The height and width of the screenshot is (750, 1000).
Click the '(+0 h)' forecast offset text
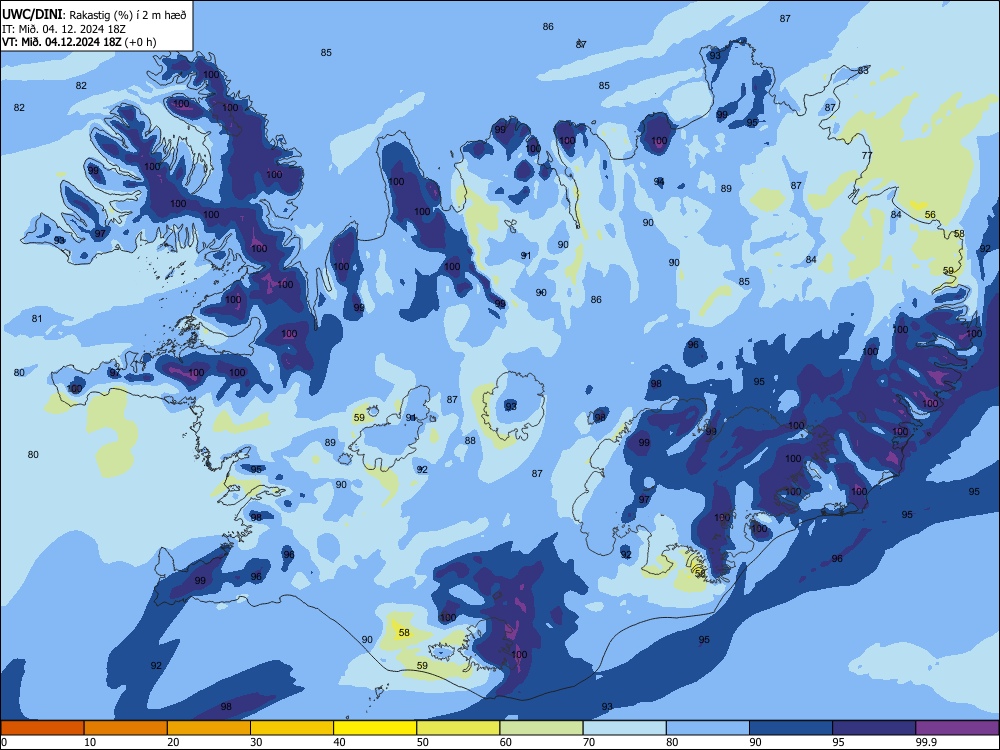click(140, 42)
